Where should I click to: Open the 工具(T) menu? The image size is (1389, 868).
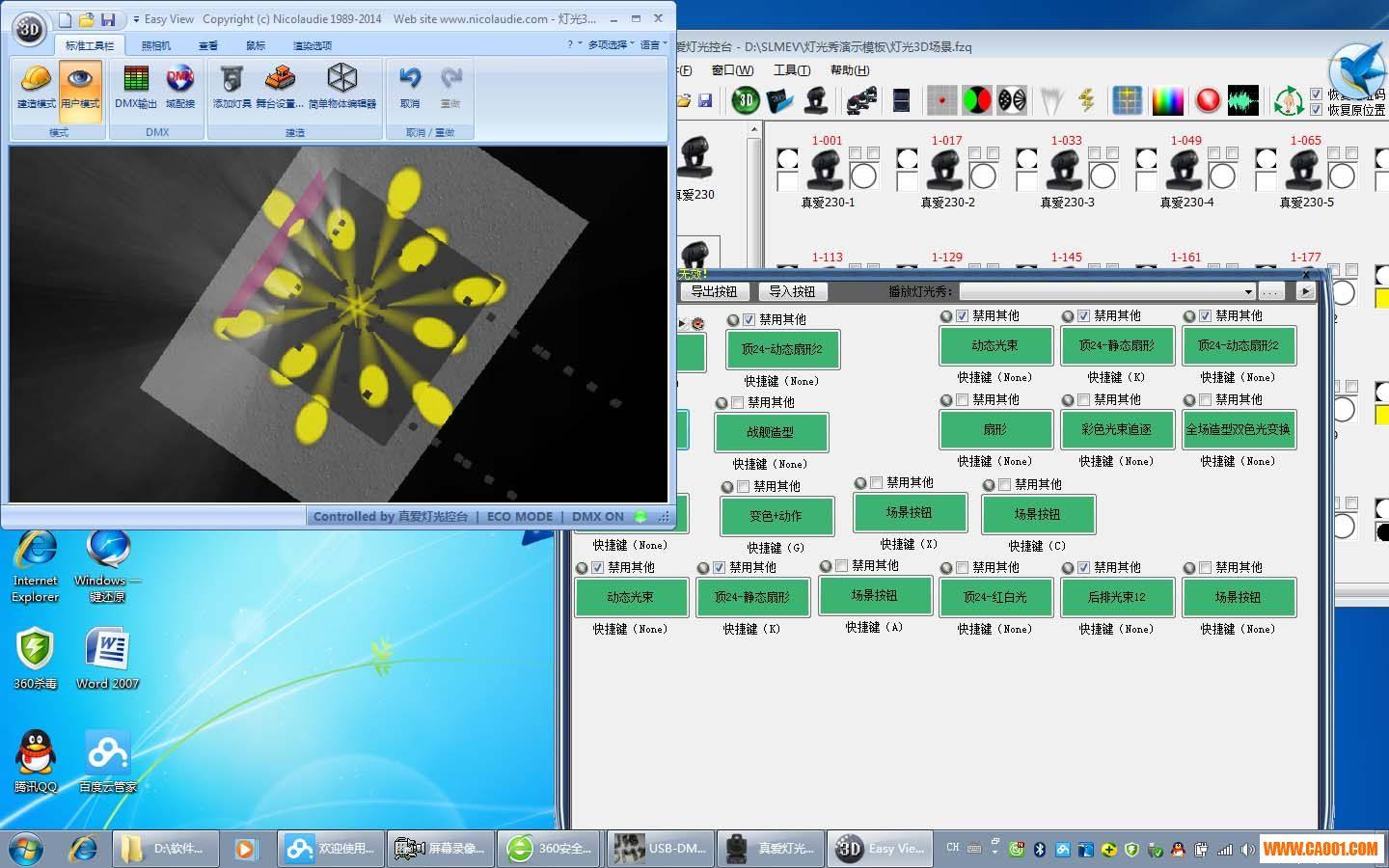click(791, 70)
